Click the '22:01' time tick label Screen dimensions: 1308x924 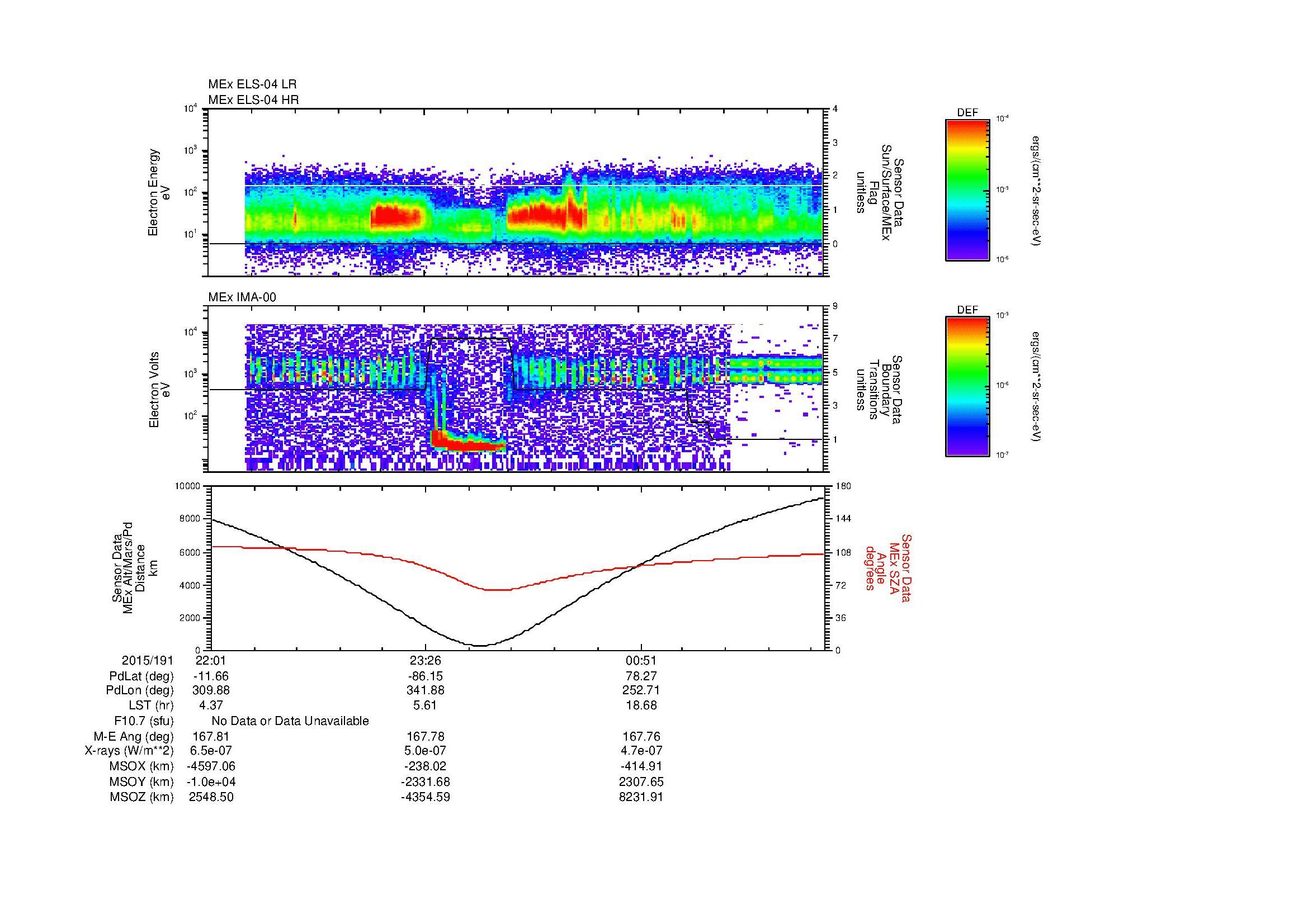tap(211, 660)
